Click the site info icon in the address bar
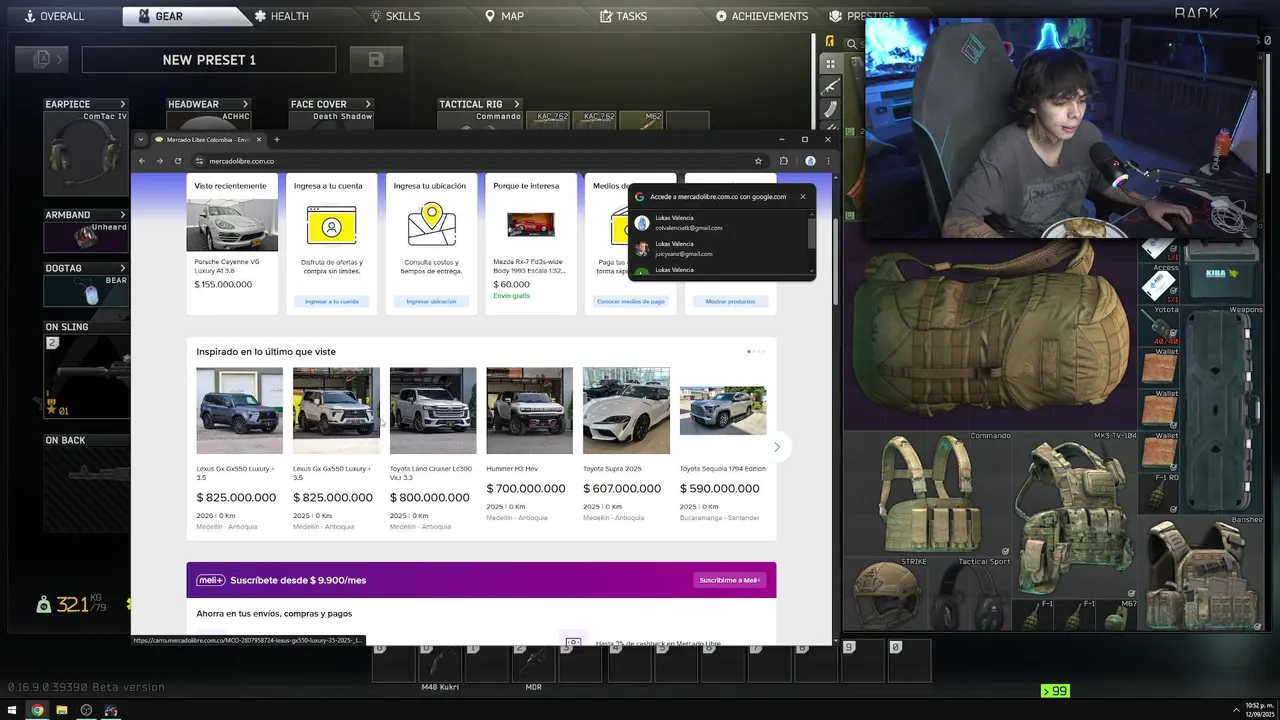The image size is (1280, 720). 199,161
